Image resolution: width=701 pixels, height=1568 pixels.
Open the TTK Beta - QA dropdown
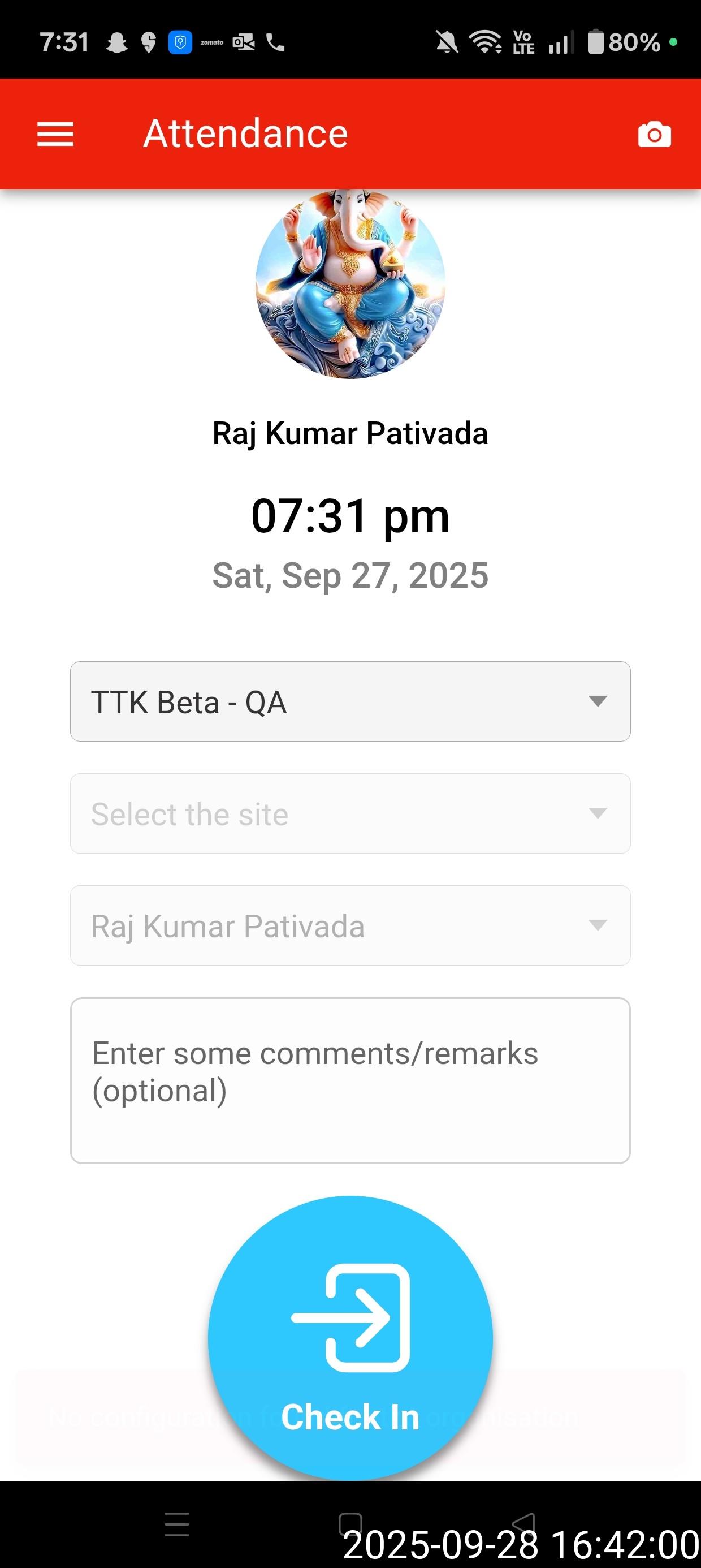[x=350, y=701]
